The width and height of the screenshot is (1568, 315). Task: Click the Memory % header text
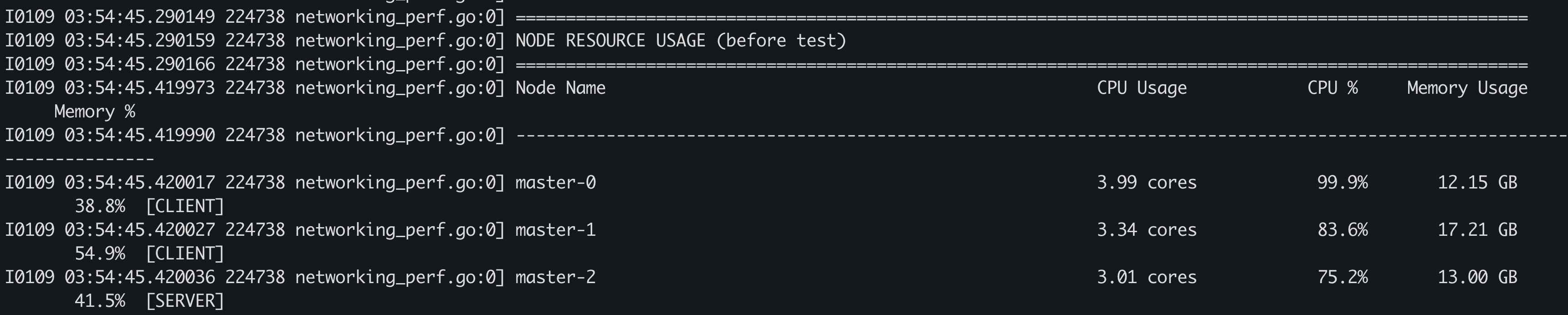click(94, 112)
